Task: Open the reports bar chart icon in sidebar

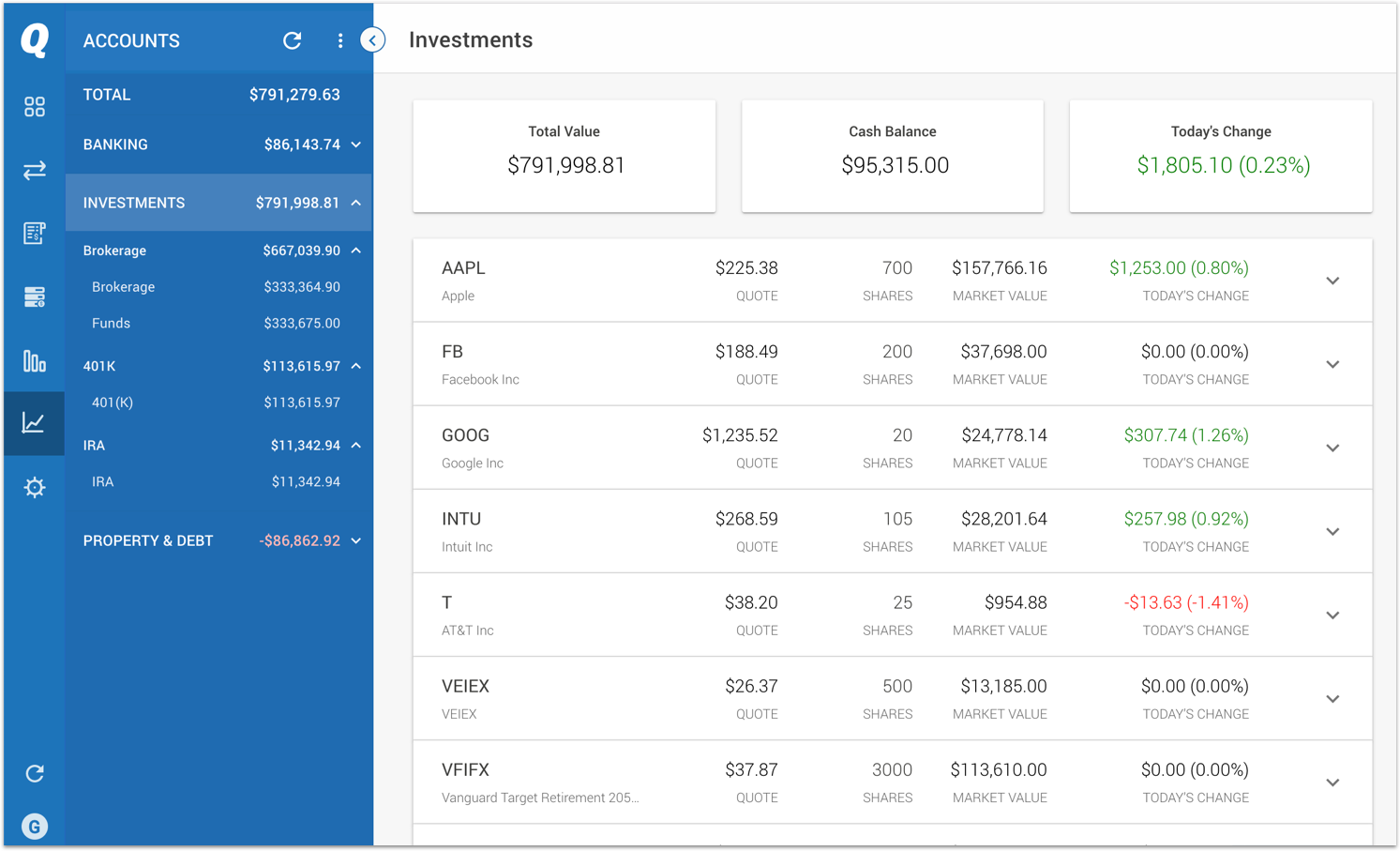Action: point(35,360)
